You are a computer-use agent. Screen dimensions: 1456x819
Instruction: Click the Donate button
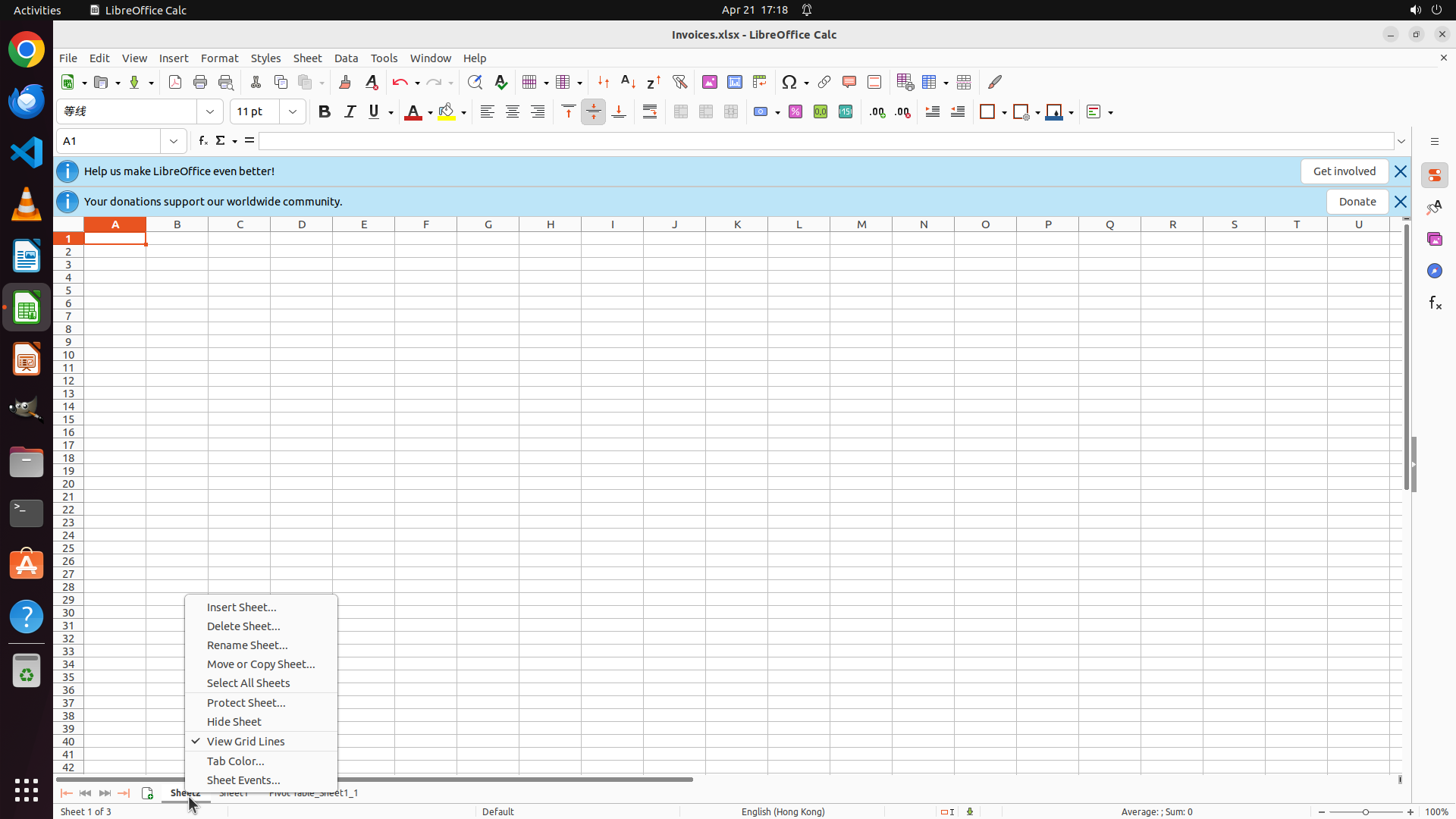click(1357, 202)
